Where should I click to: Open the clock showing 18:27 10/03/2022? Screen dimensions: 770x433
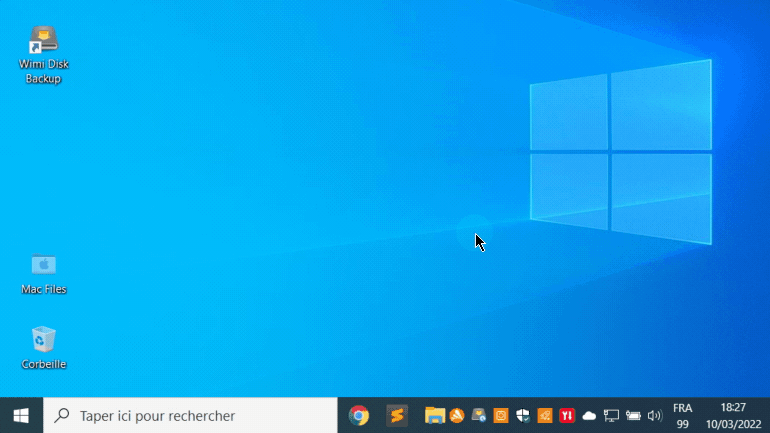734,416
